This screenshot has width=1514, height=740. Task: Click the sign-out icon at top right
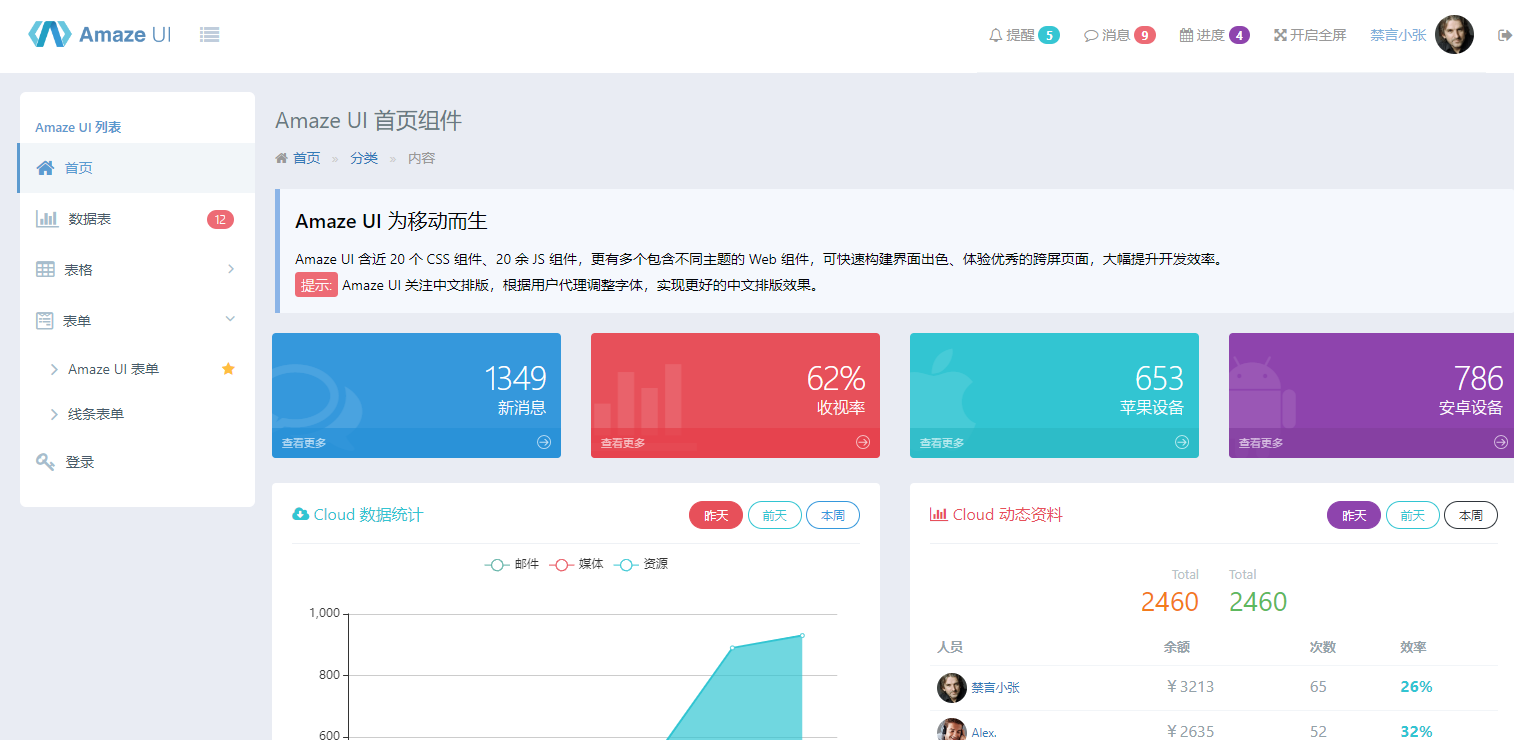tap(1504, 35)
